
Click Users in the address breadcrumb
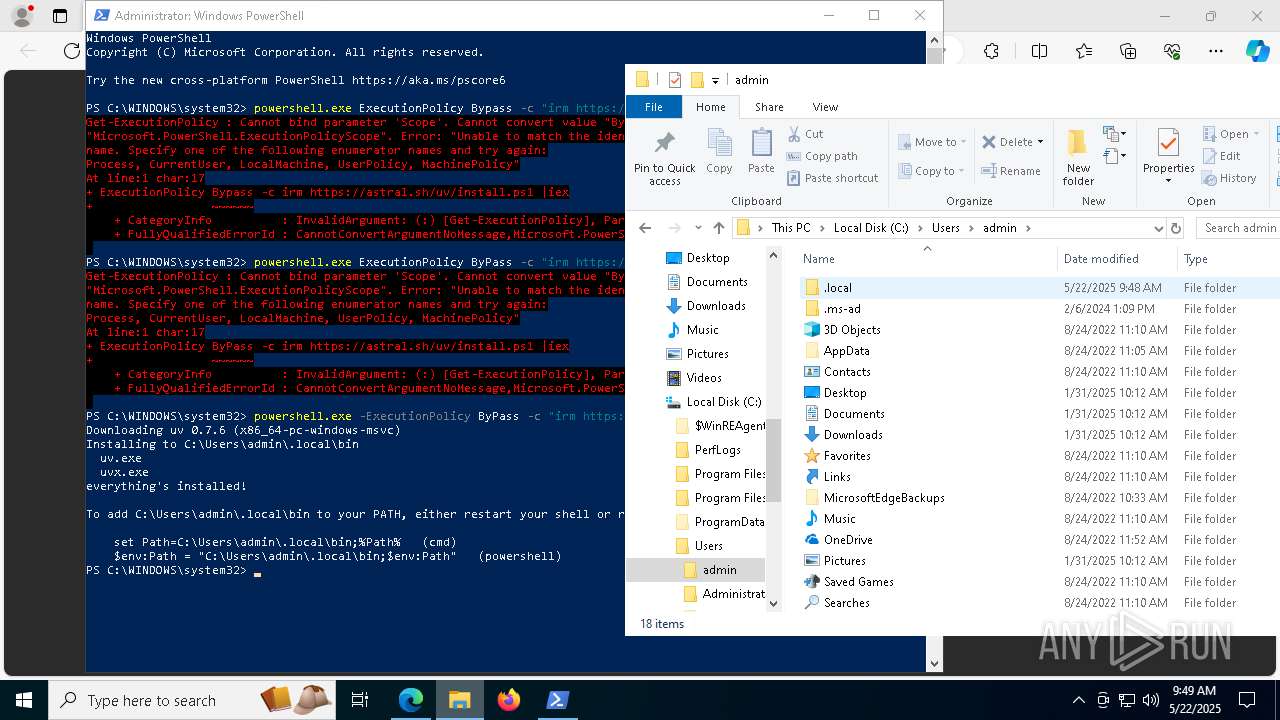coord(946,228)
